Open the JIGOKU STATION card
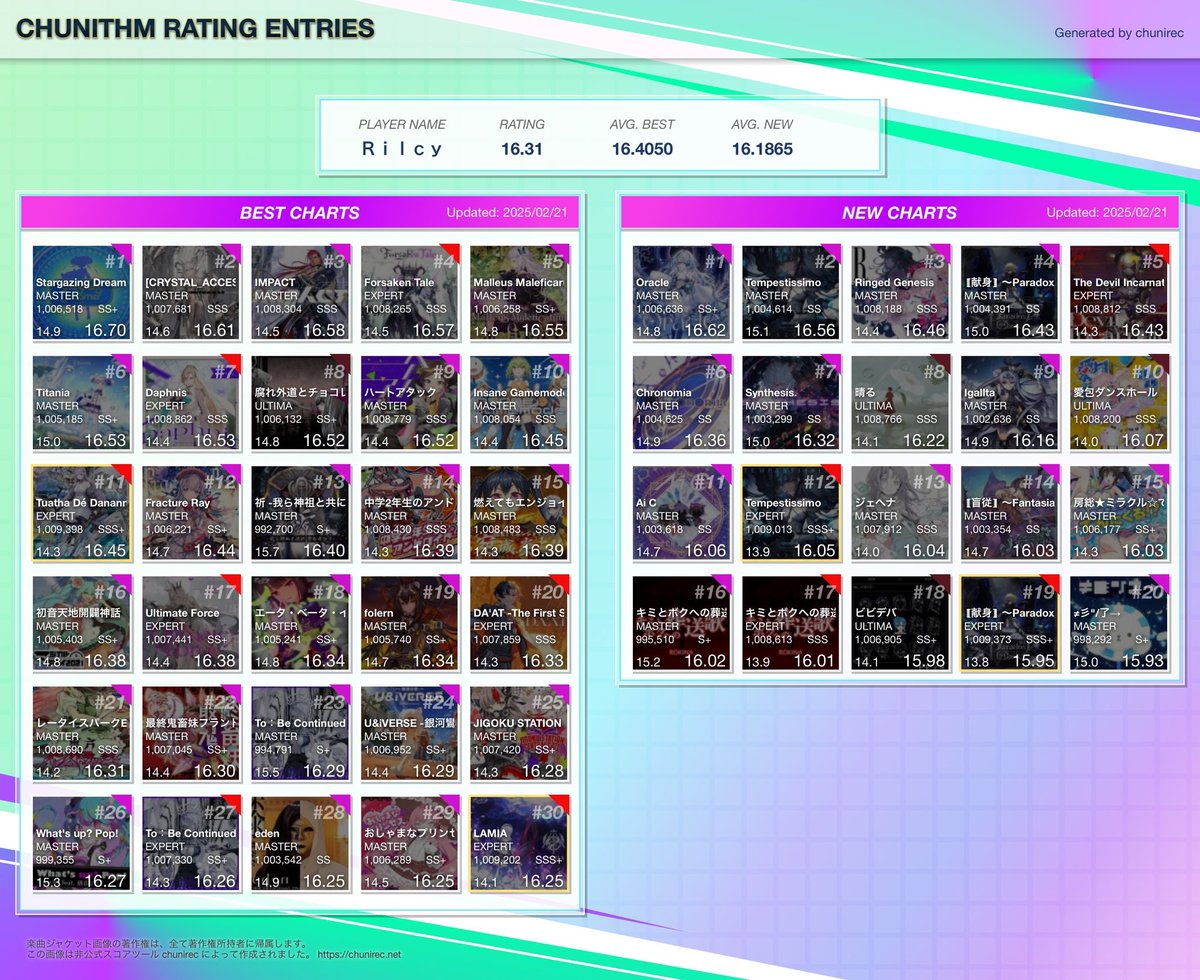 tap(519, 733)
